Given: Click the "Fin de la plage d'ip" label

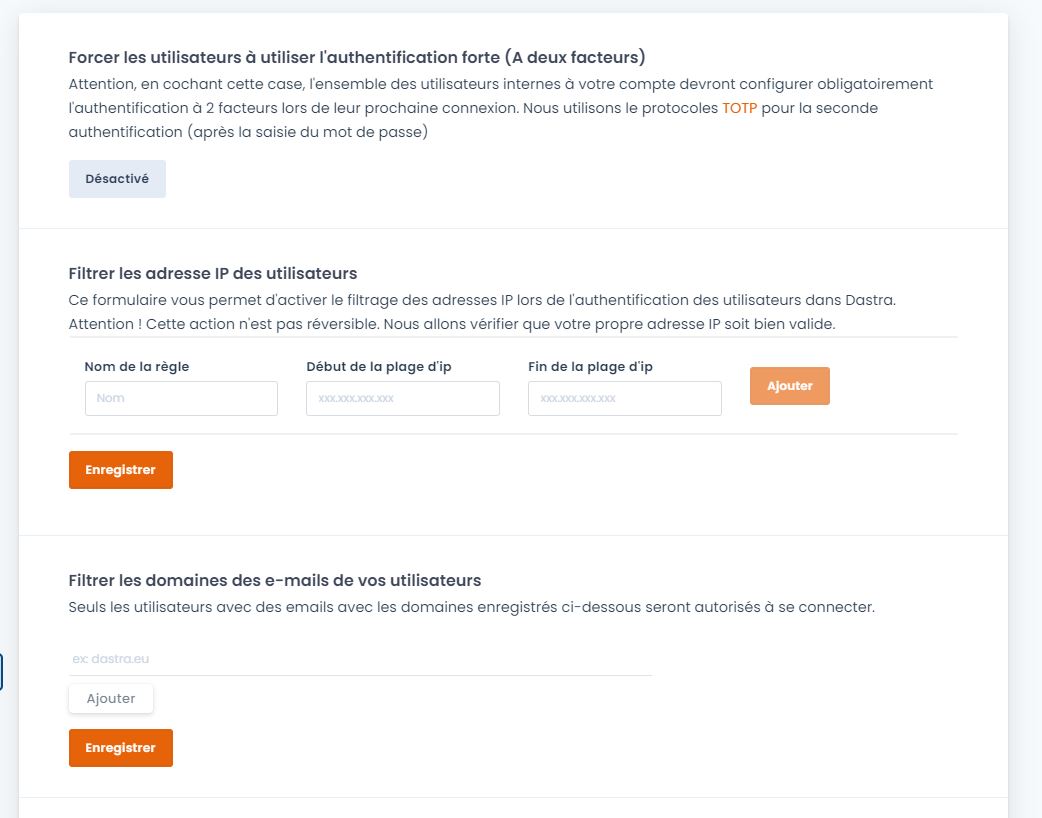Looking at the screenshot, I should (590, 367).
